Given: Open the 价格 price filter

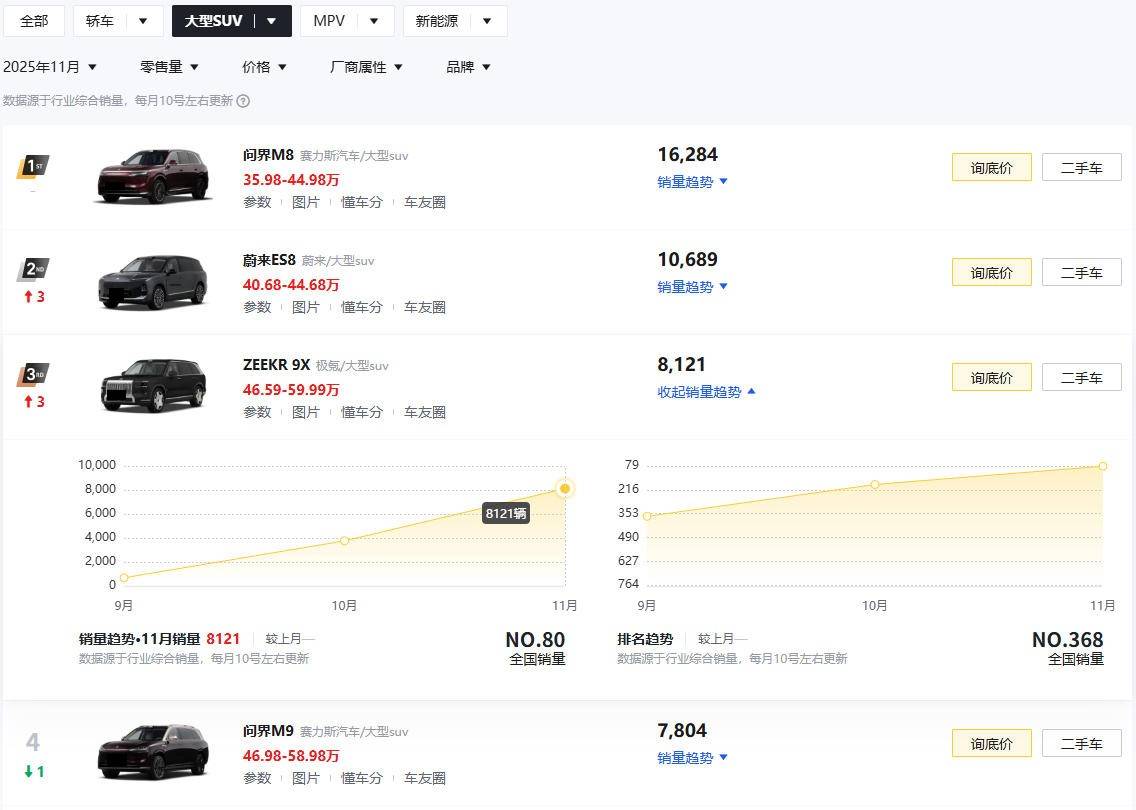Looking at the screenshot, I should 262,67.
